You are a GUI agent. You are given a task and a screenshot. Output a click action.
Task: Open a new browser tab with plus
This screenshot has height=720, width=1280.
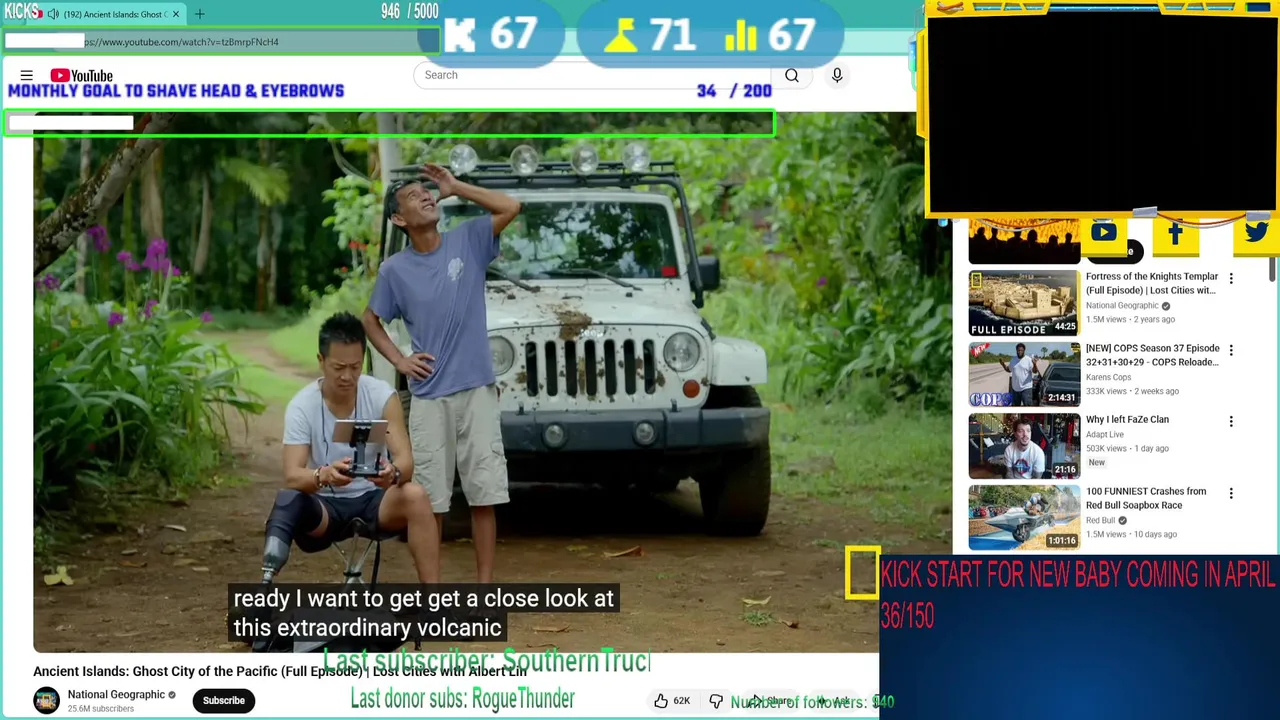pos(199,14)
